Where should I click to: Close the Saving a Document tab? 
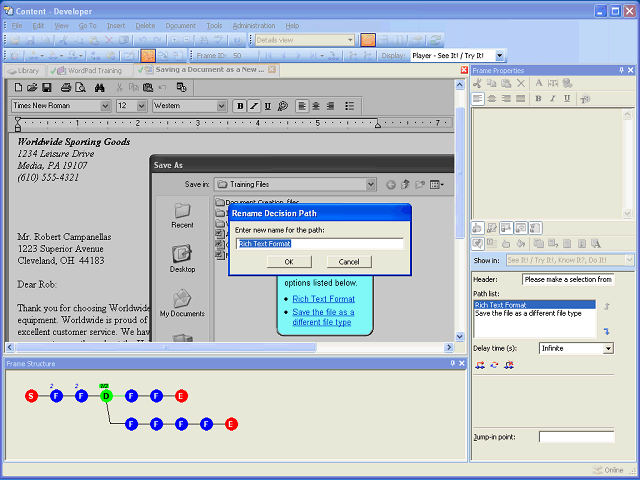(x=272, y=69)
